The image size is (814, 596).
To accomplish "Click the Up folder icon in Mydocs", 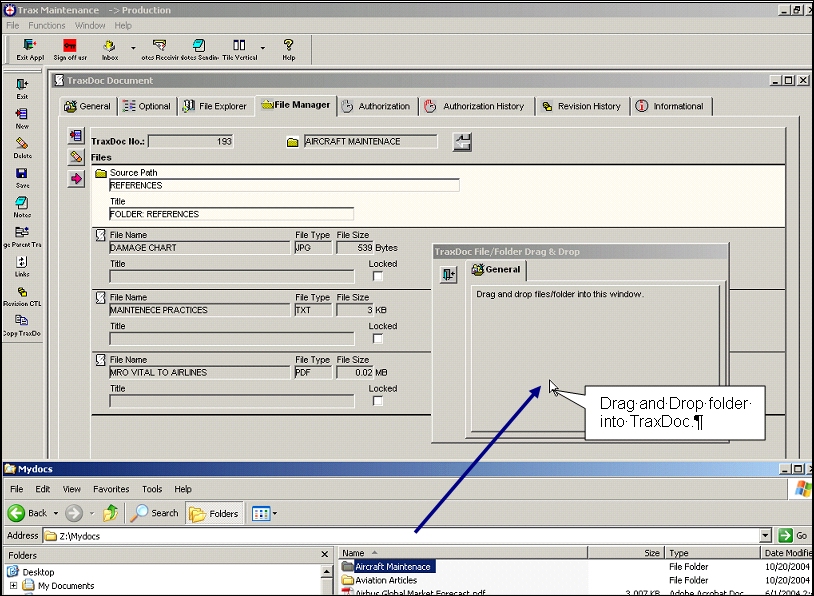I will pos(110,513).
